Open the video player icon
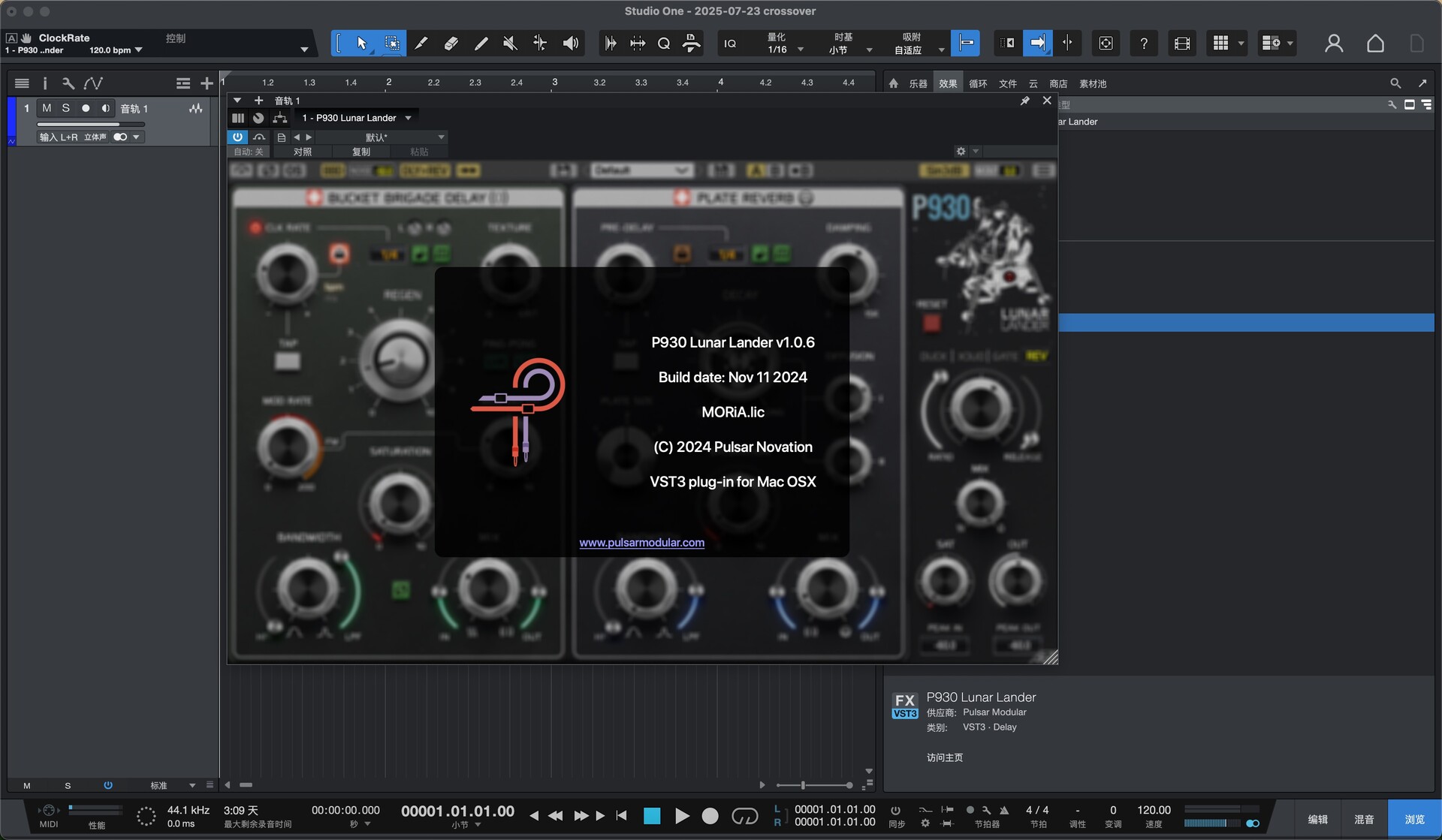 1181,44
